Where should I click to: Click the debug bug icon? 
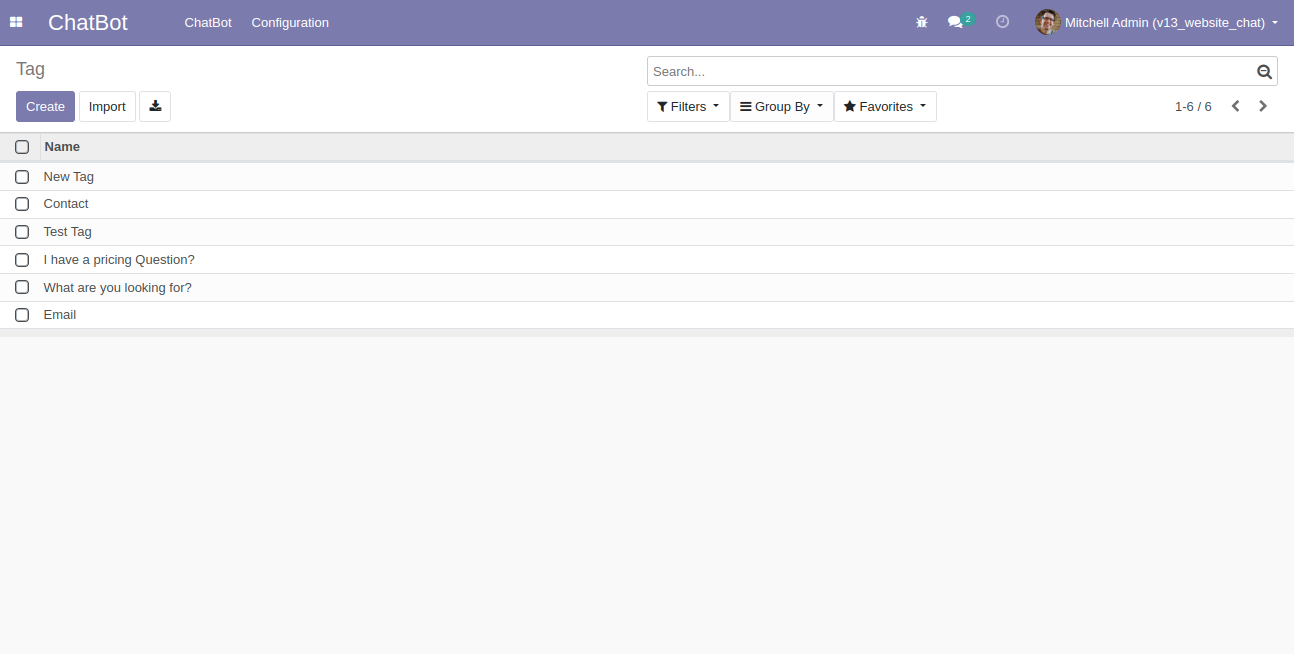(921, 22)
